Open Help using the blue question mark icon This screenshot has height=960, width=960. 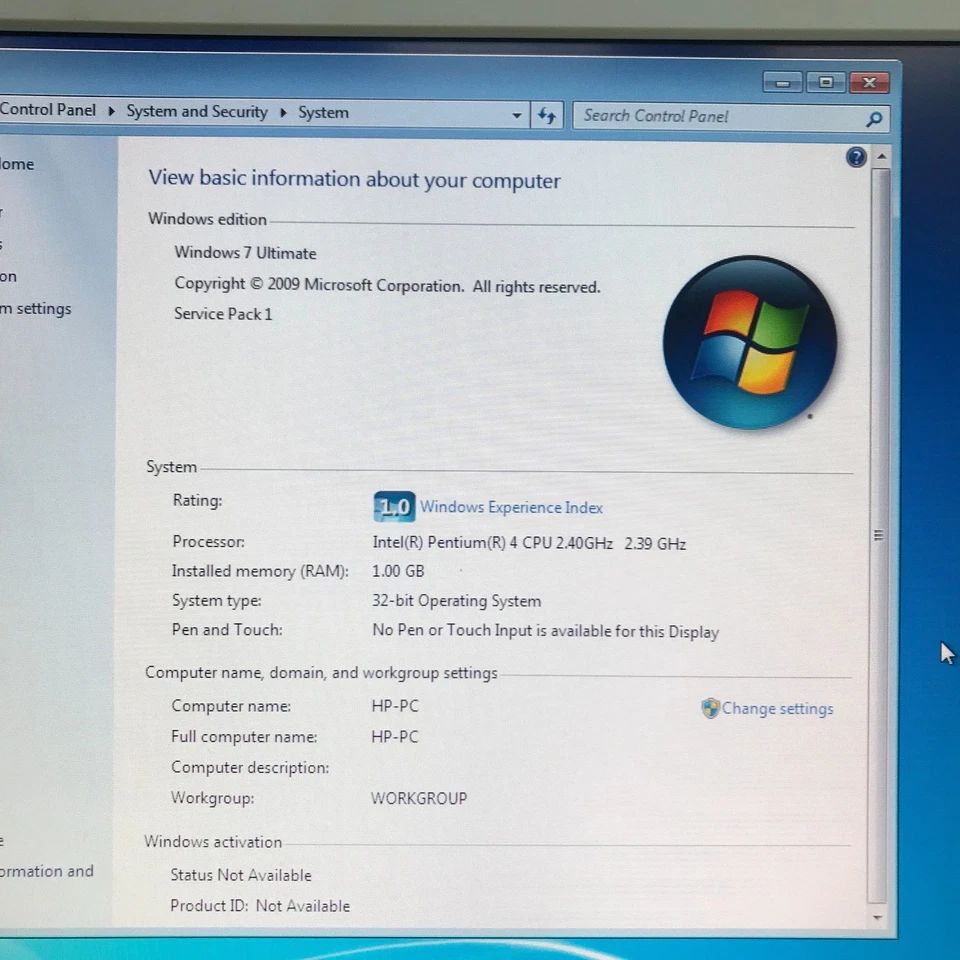856,157
